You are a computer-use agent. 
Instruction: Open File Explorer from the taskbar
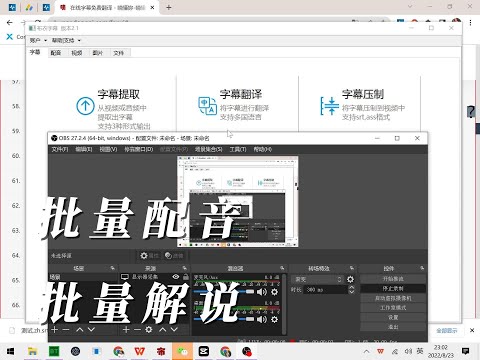(x=32, y=351)
